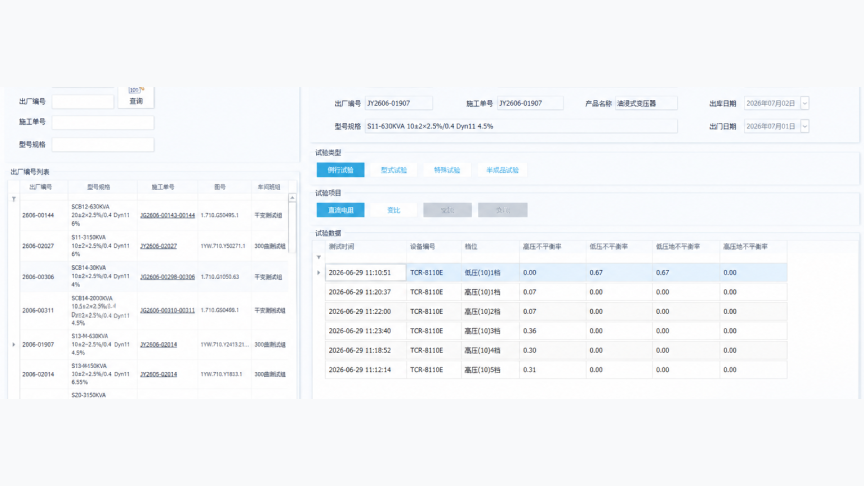Click the filter icon in 出厂编号列表 grid

pos(14,199)
